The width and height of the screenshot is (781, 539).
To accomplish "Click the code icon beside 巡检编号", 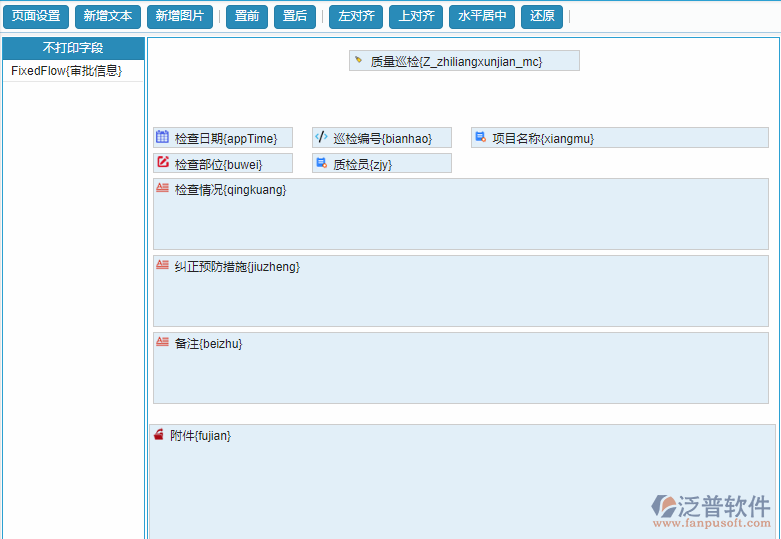I will tap(321, 136).
